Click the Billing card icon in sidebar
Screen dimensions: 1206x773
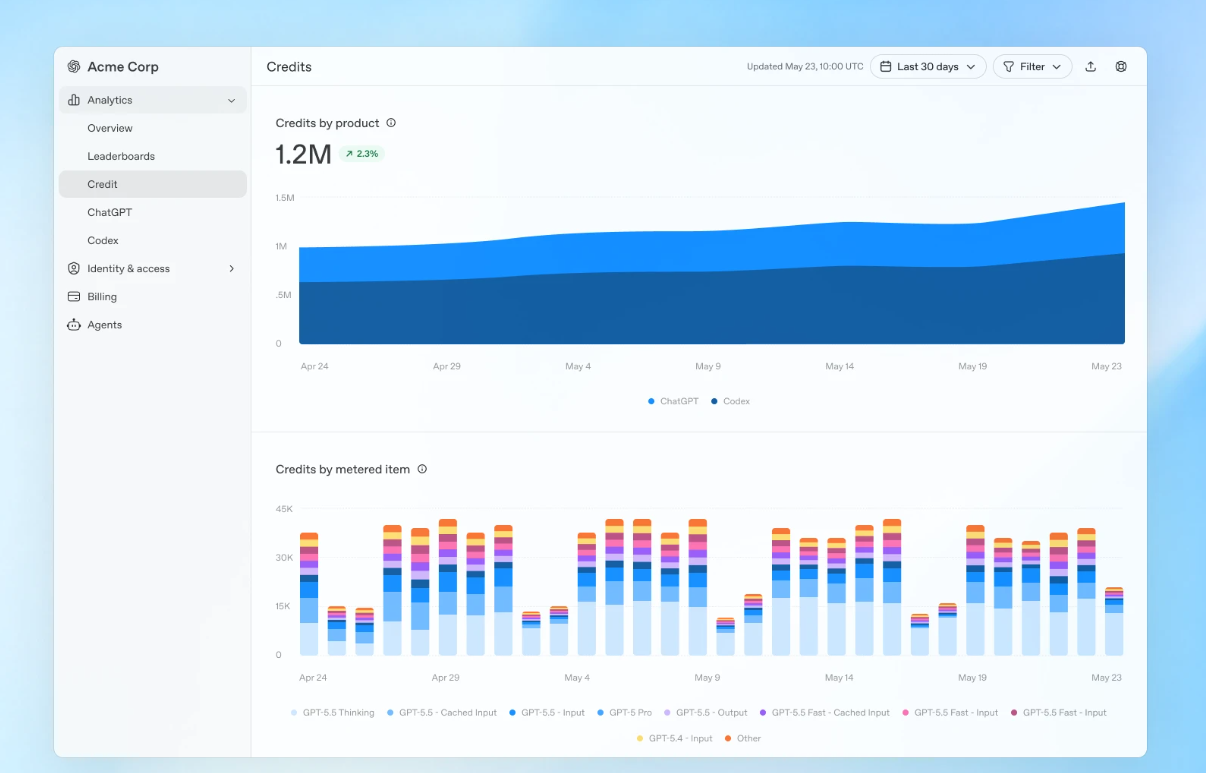(73, 297)
